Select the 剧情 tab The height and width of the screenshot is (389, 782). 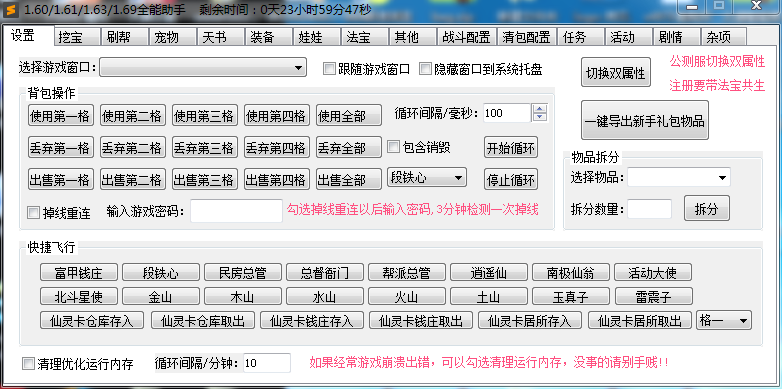677,37
